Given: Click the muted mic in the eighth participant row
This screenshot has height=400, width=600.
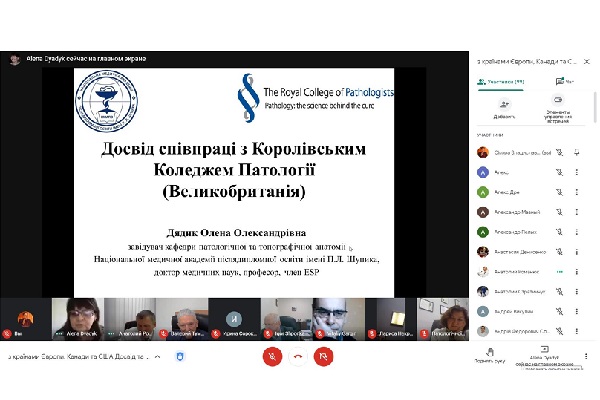Looking at the screenshot, I should coord(559,292).
